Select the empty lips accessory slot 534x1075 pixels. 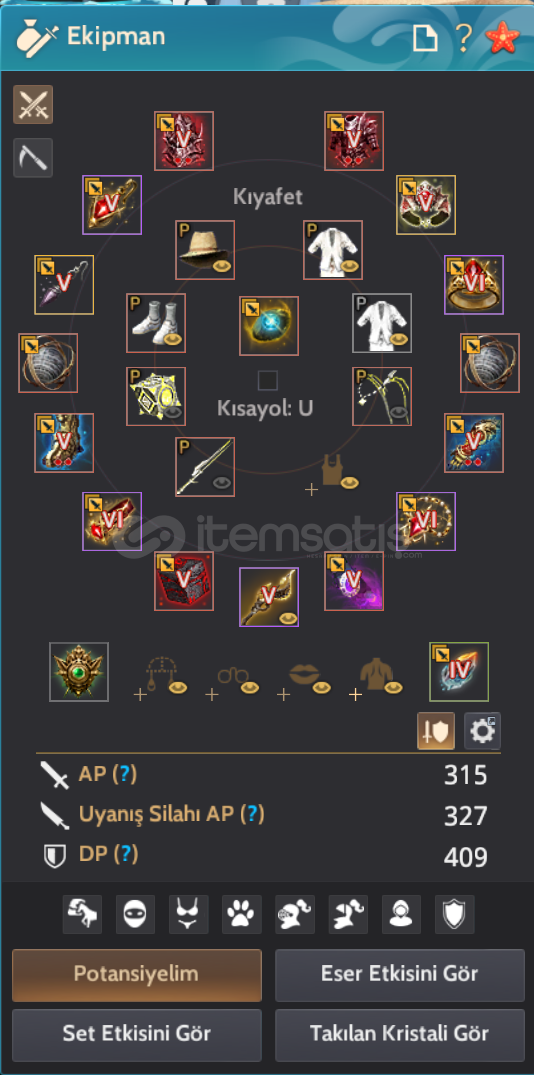click(306, 680)
